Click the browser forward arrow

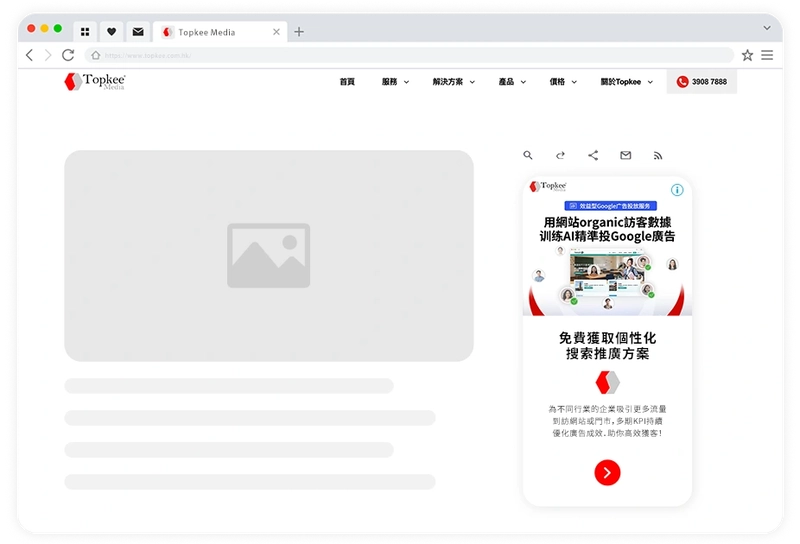point(48,55)
